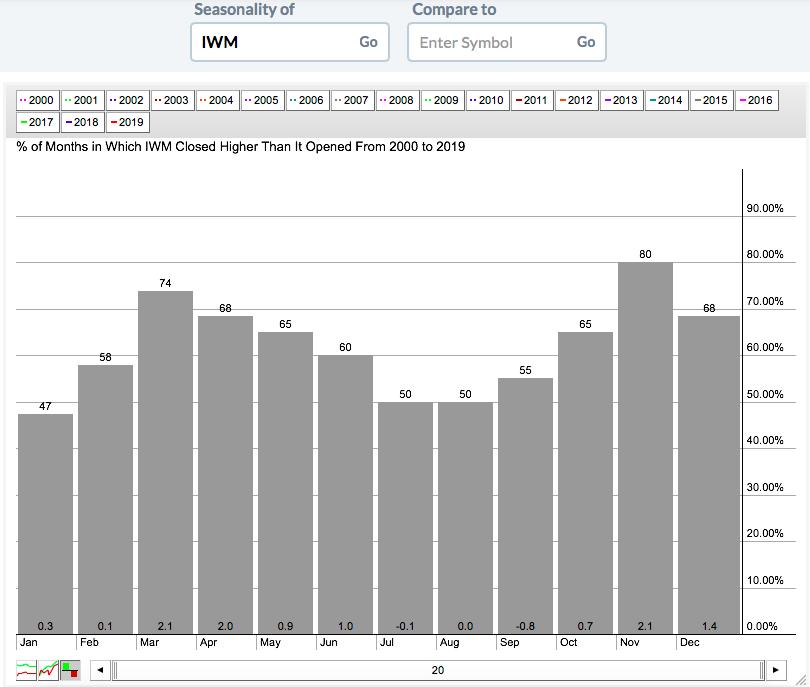Click the left arrow on the years slider
The width and height of the screenshot is (810, 687).
[x=100, y=670]
